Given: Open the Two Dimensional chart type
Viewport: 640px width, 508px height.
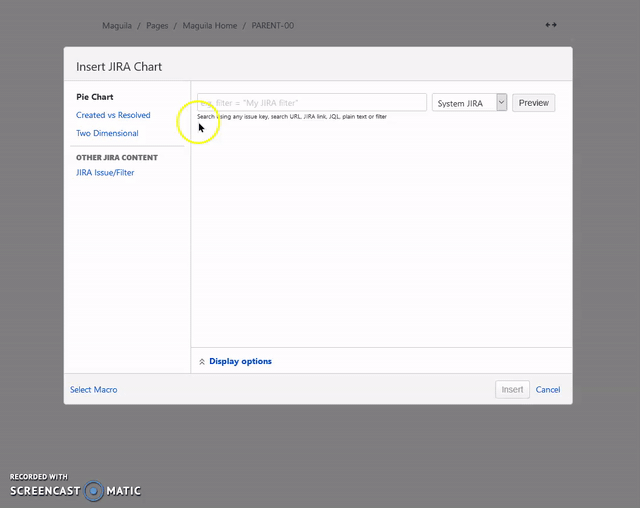Looking at the screenshot, I should (107, 133).
